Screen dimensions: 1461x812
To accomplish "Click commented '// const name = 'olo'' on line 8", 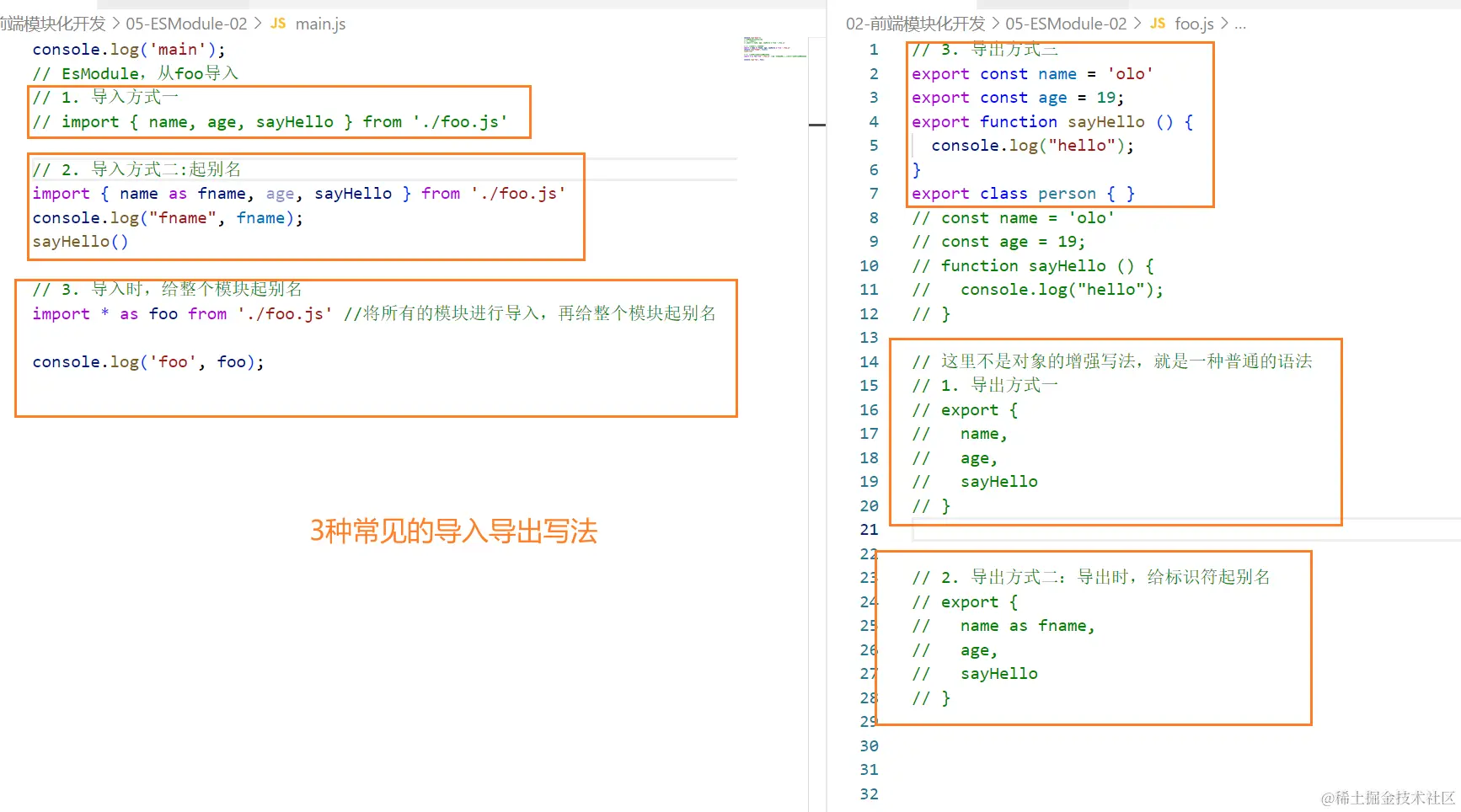I will tap(1013, 217).
